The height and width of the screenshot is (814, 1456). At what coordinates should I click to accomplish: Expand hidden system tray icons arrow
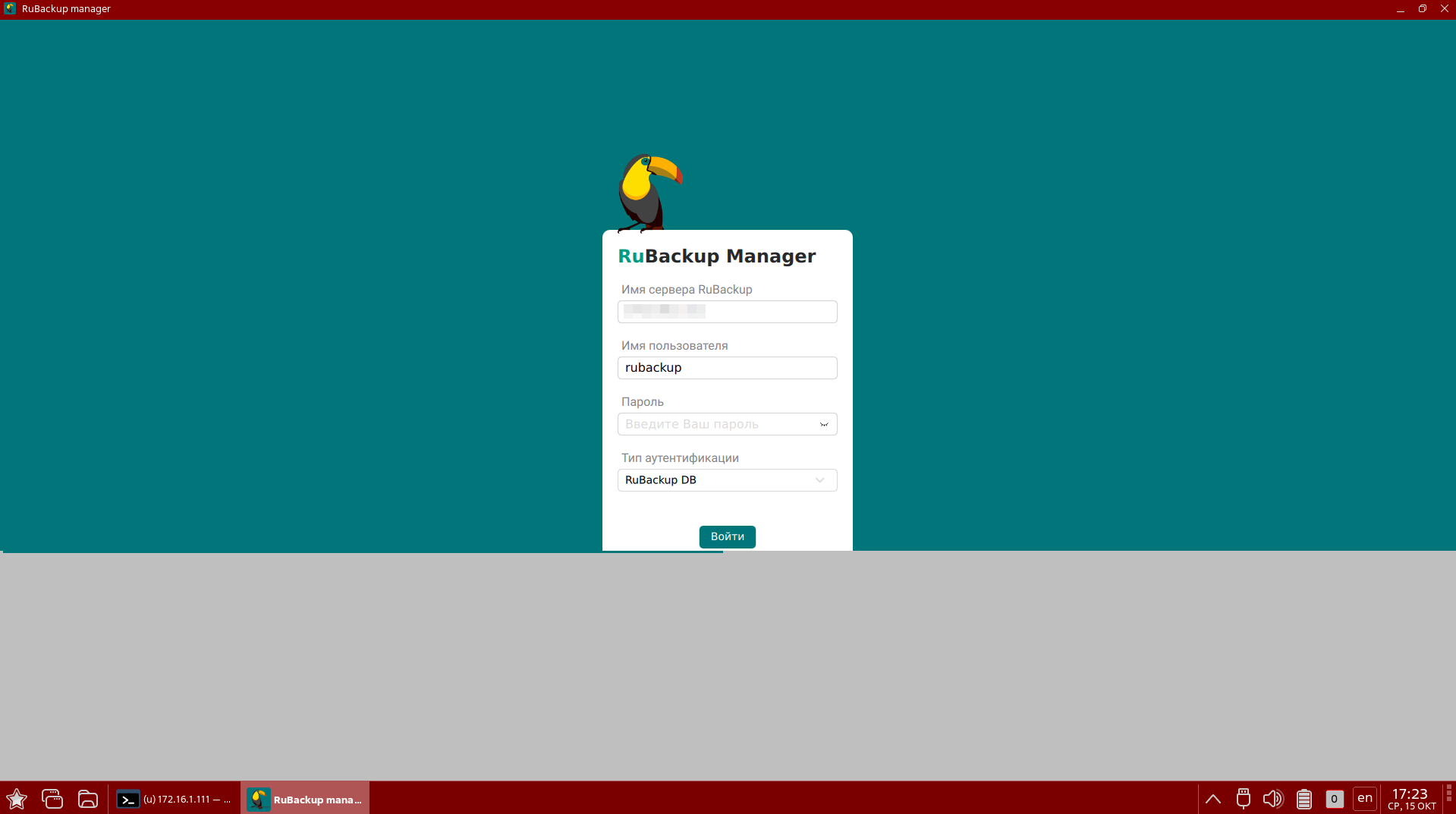(1212, 799)
